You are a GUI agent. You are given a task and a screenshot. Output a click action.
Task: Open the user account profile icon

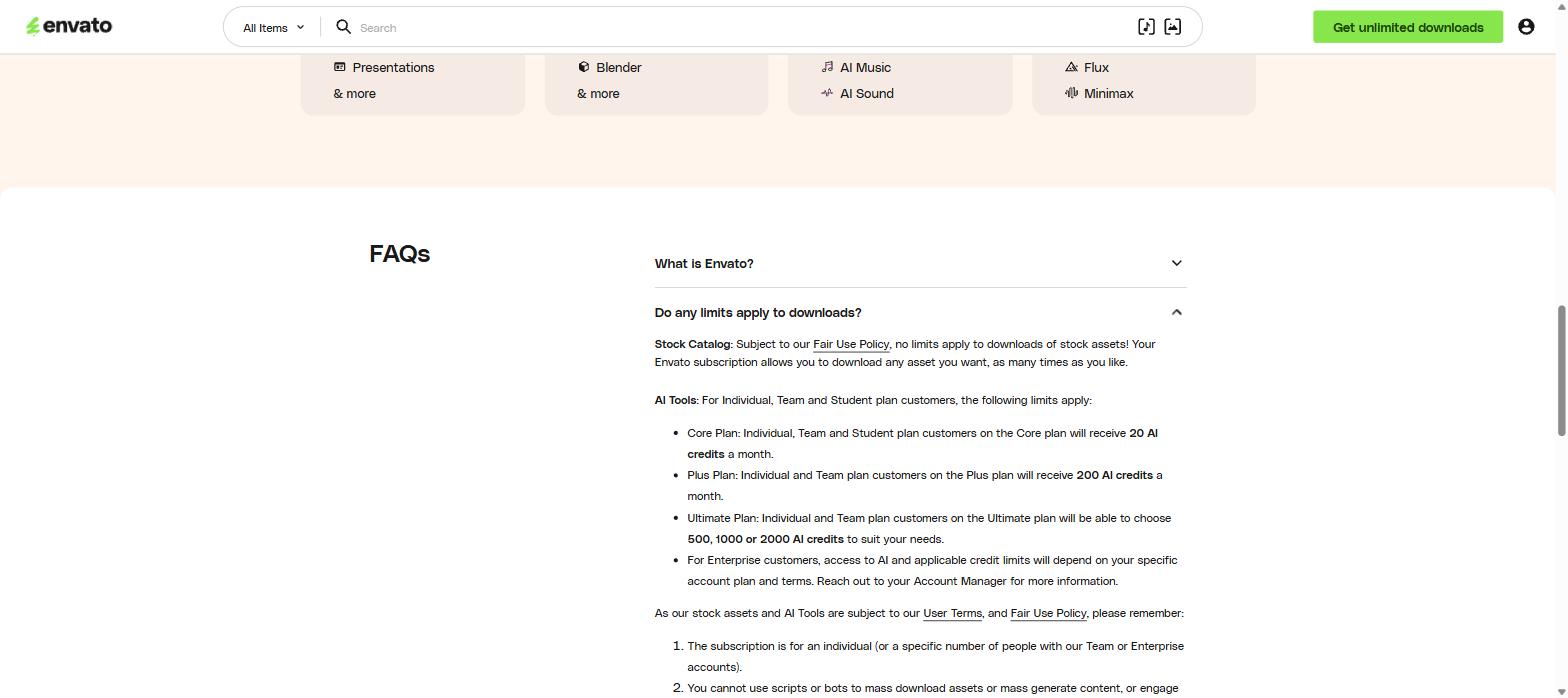point(1526,27)
